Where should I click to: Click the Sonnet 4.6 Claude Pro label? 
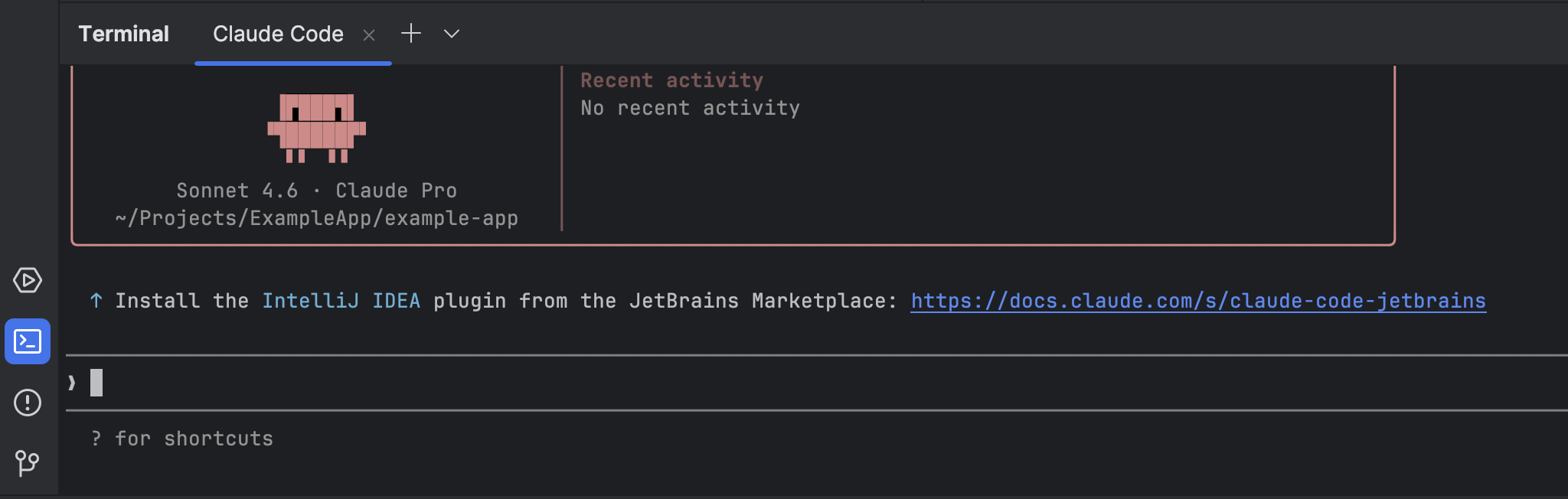pyautogui.click(x=316, y=191)
